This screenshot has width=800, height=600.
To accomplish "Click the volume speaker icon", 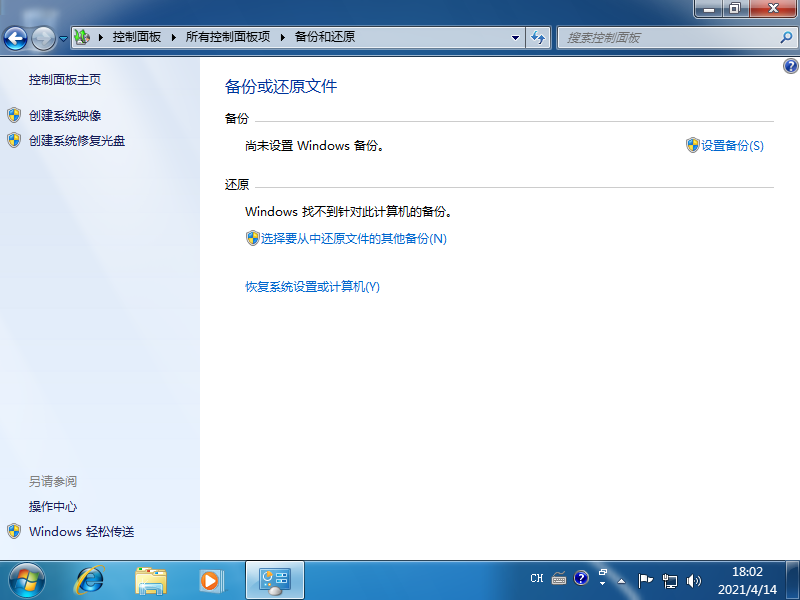I will click(694, 581).
